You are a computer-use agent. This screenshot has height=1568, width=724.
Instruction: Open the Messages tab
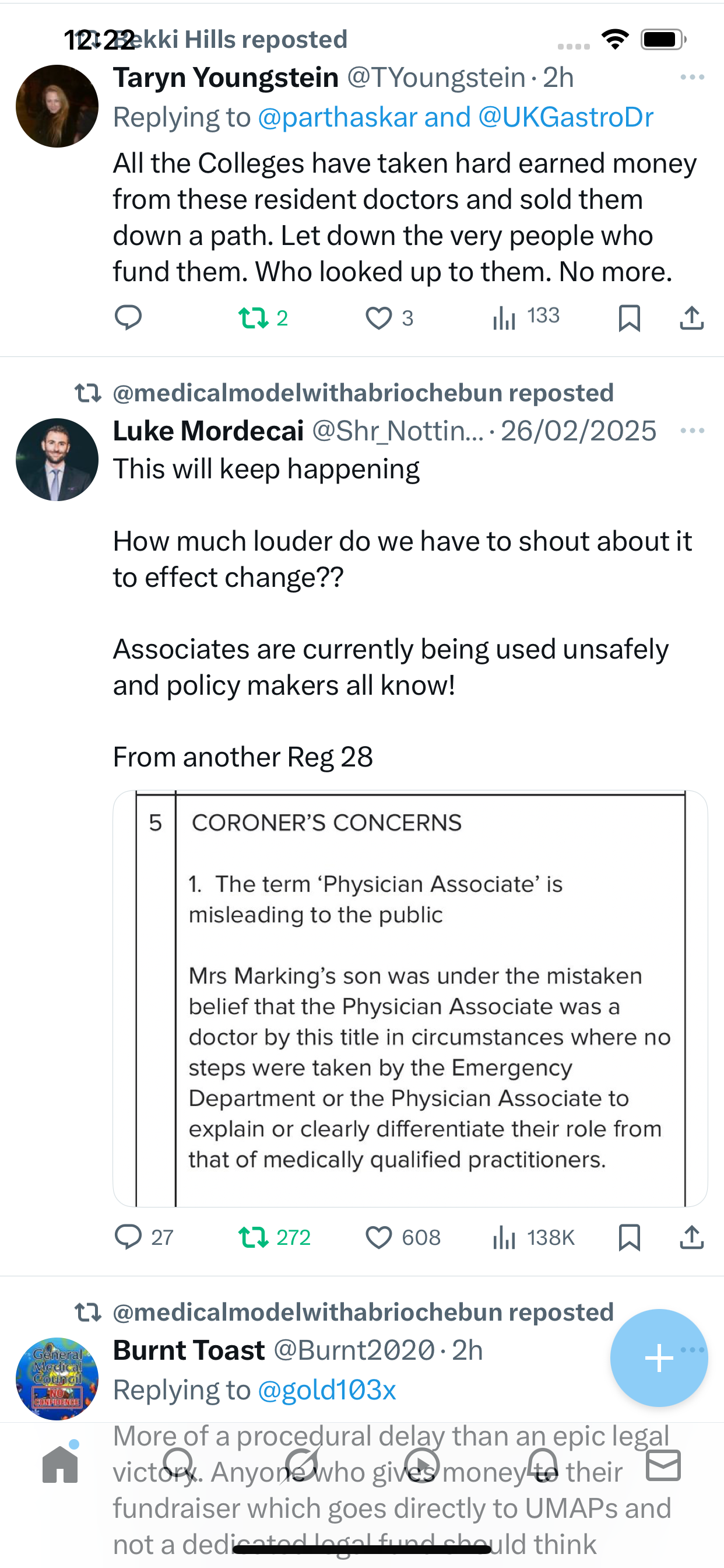(x=663, y=1465)
